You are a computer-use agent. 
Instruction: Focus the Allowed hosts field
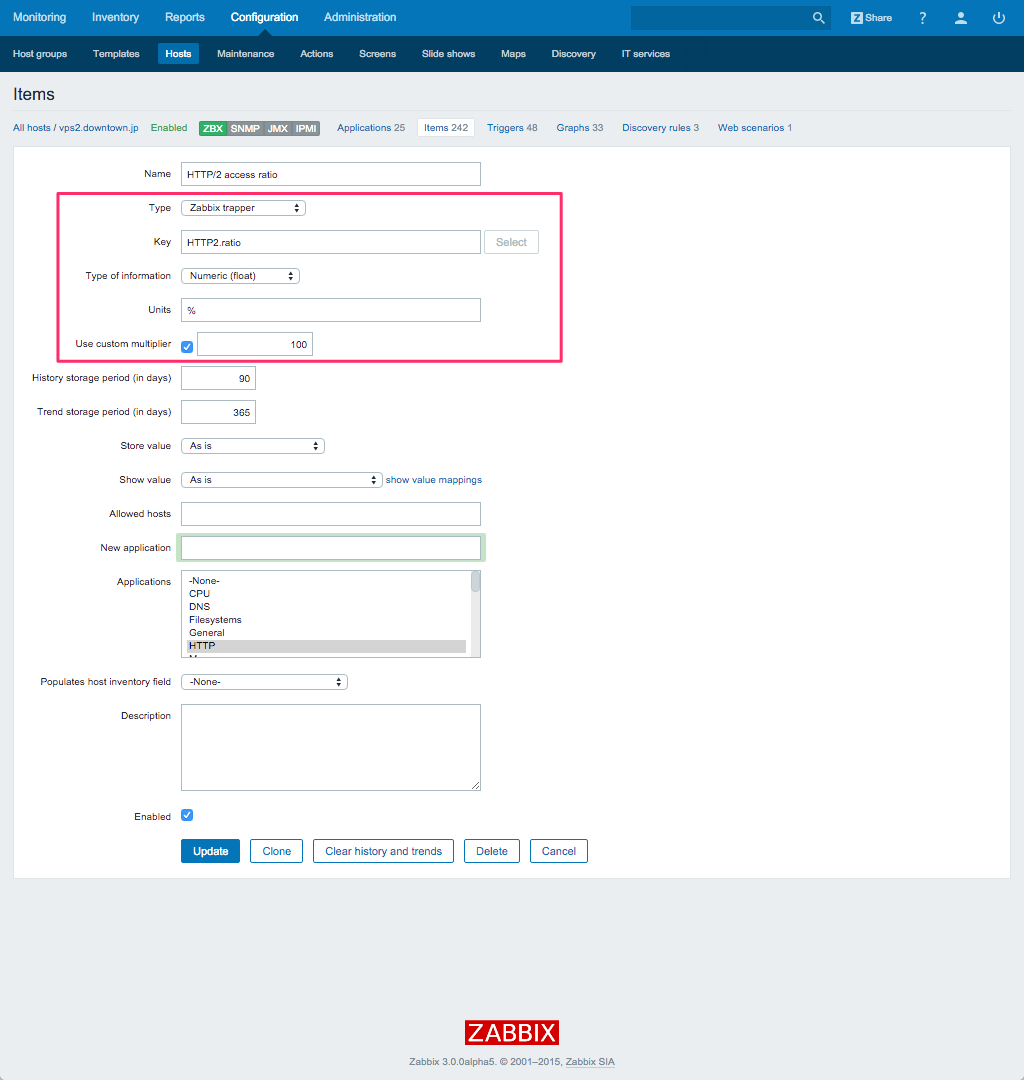click(331, 514)
